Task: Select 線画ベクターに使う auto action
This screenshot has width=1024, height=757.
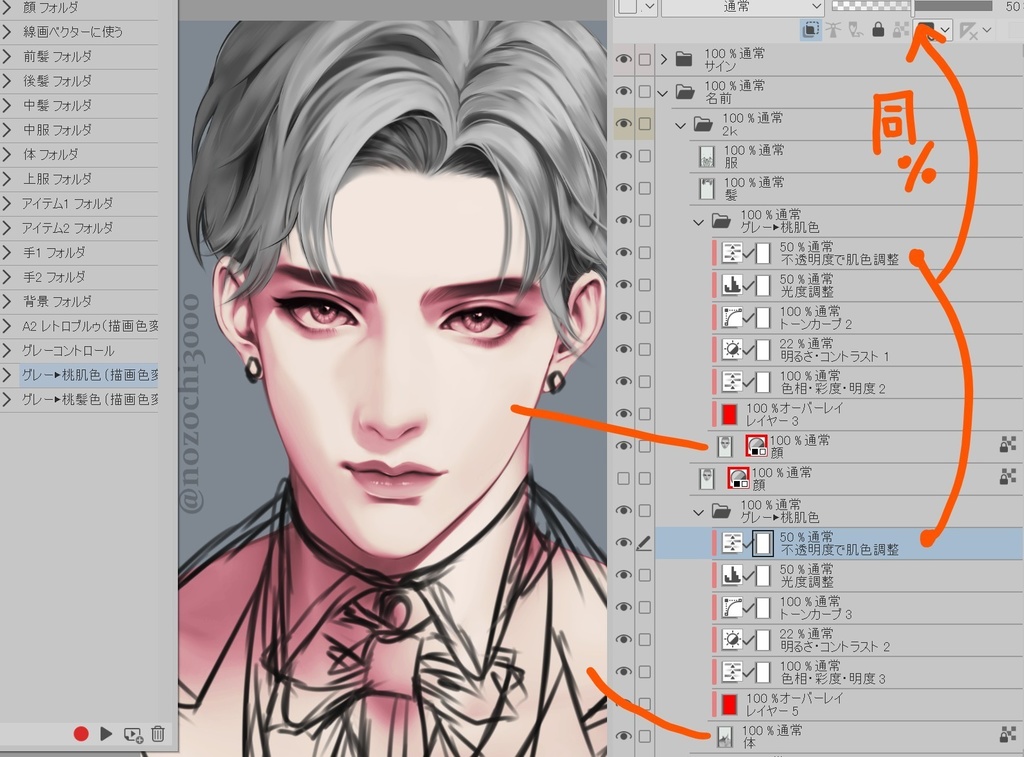Action: [72, 31]
